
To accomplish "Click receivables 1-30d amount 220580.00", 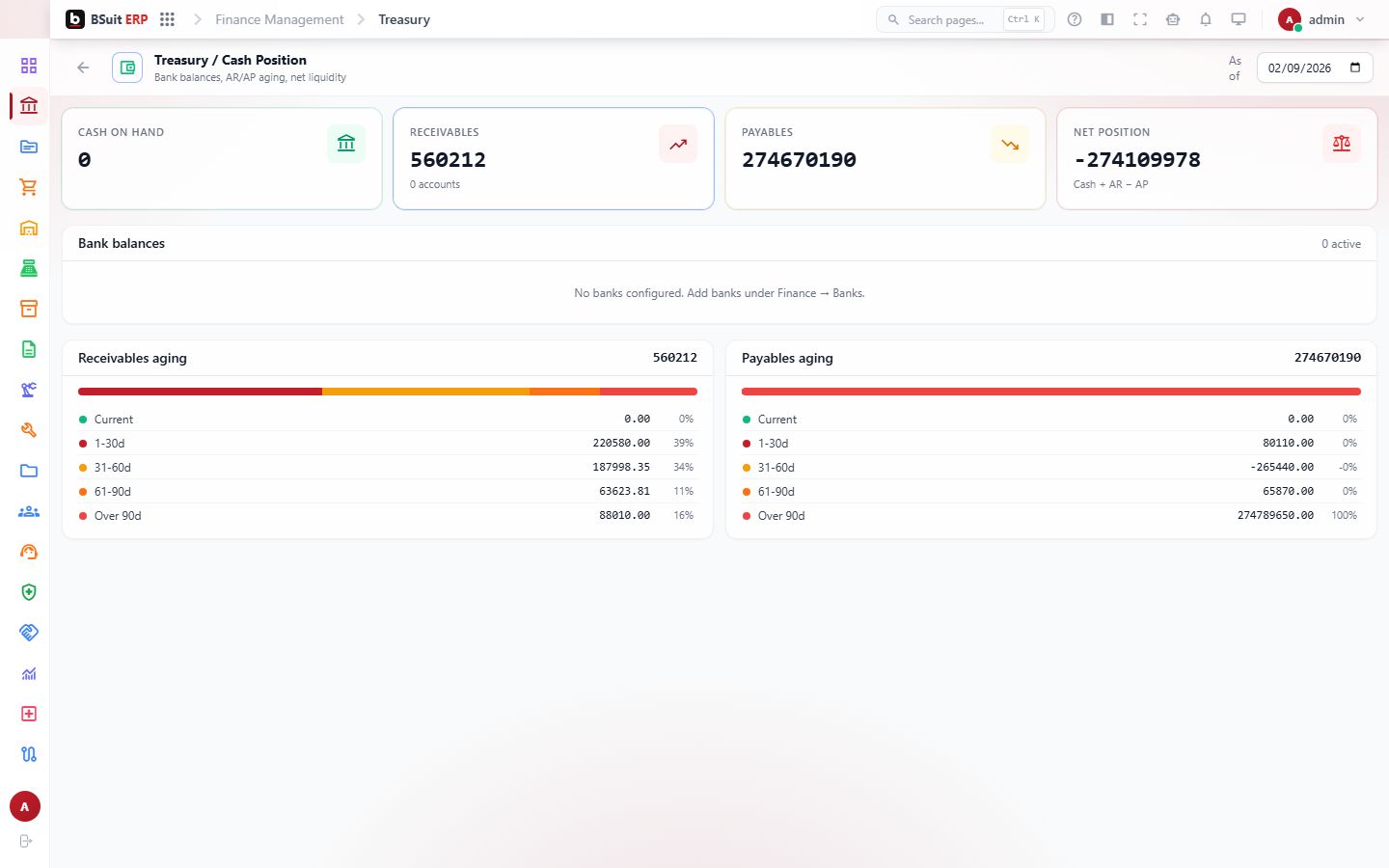I will pos(621,444).
